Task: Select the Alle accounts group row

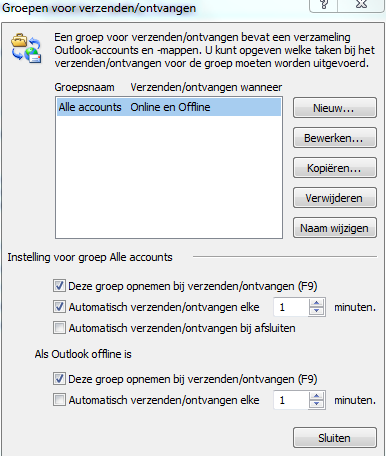Action: 169,107
